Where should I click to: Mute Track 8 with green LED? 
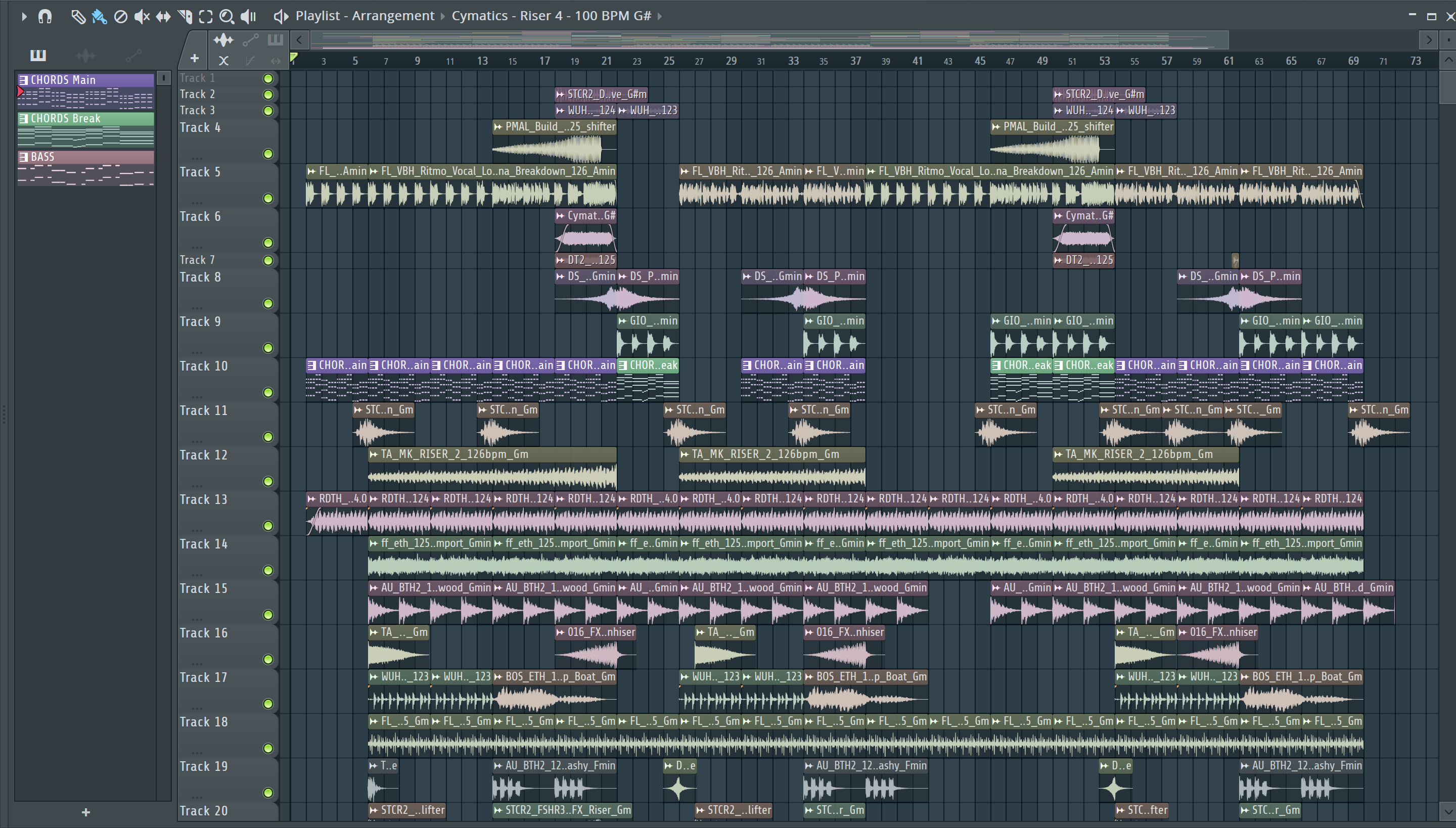tap(268, 304)
